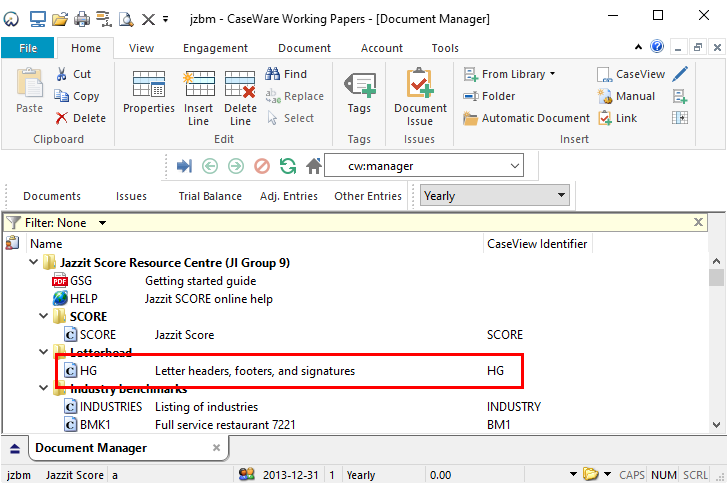
Task: Click Delete Line in Edit group
Action: pos(240,98)
